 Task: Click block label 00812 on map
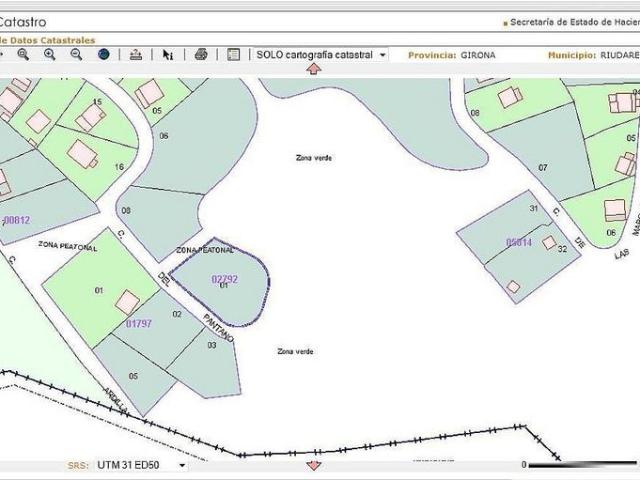17,220
